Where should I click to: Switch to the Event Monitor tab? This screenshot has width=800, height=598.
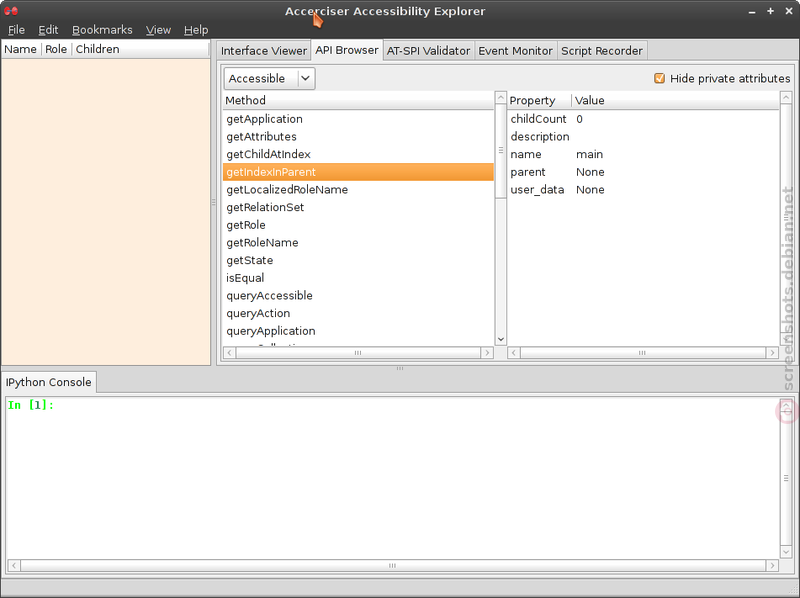click(515, 51)
